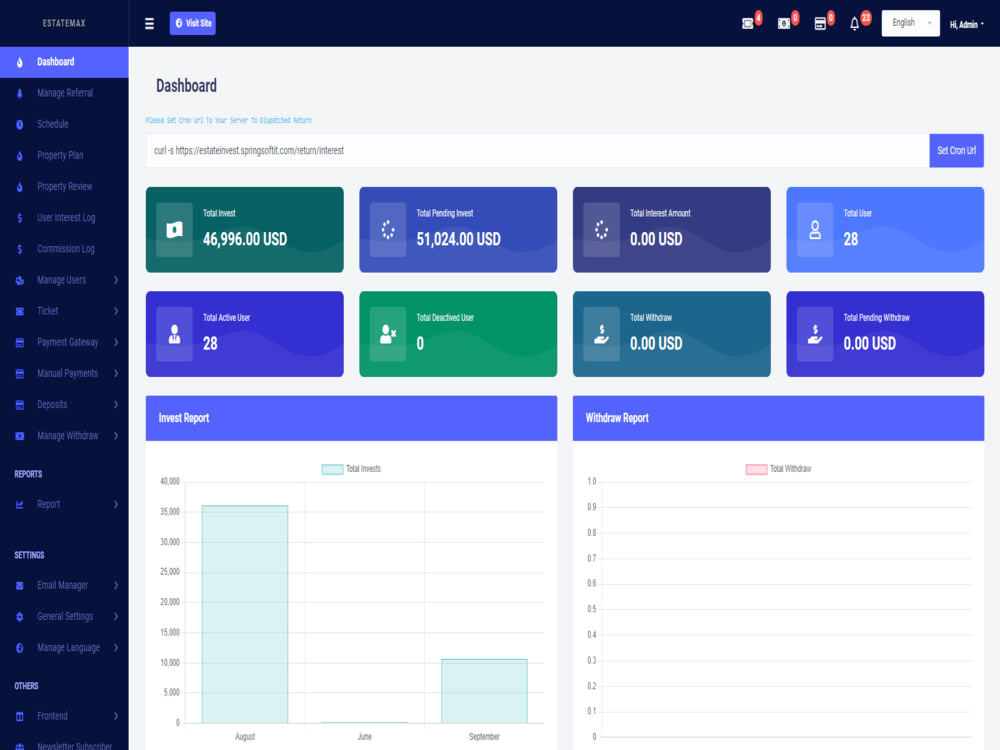Toggle the hamburger sidebar menu icon
This screenshot has width=1000, height=750.
[149, 24]
